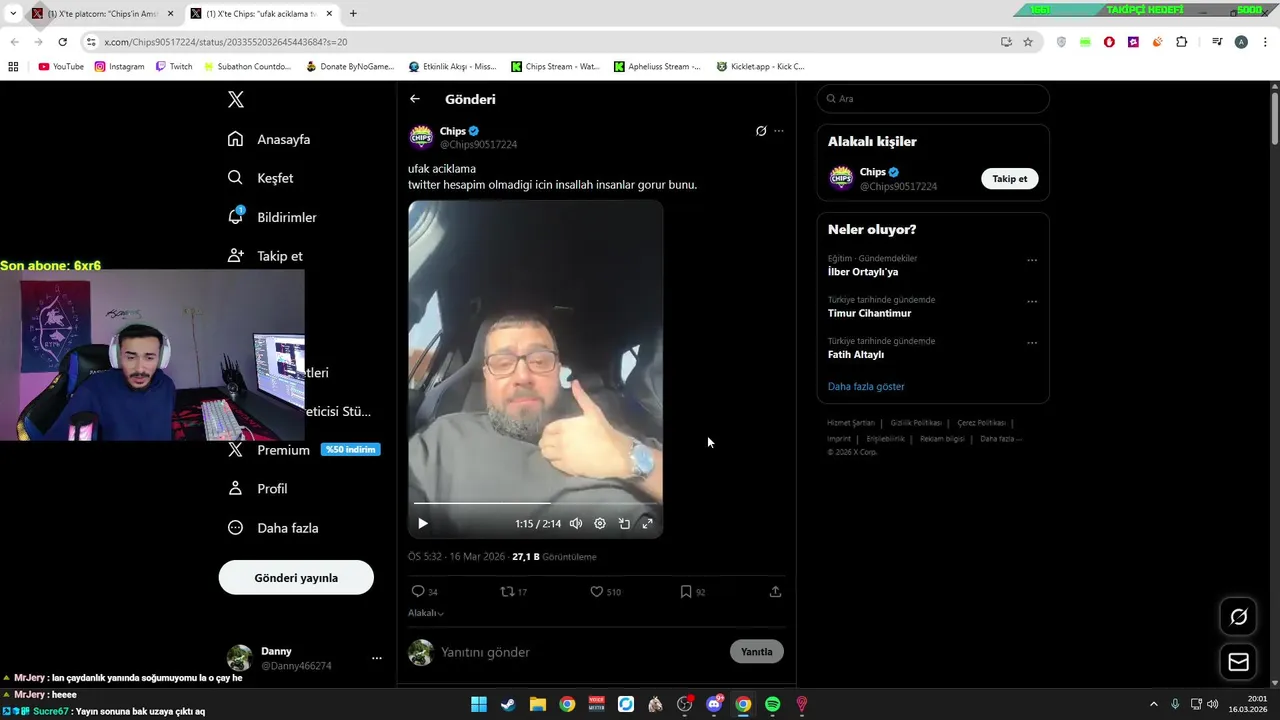Open OBS Studio from the taskbar
This screenshot has height=720, width=1280.
pyautogui.click(x=684, y=704)
